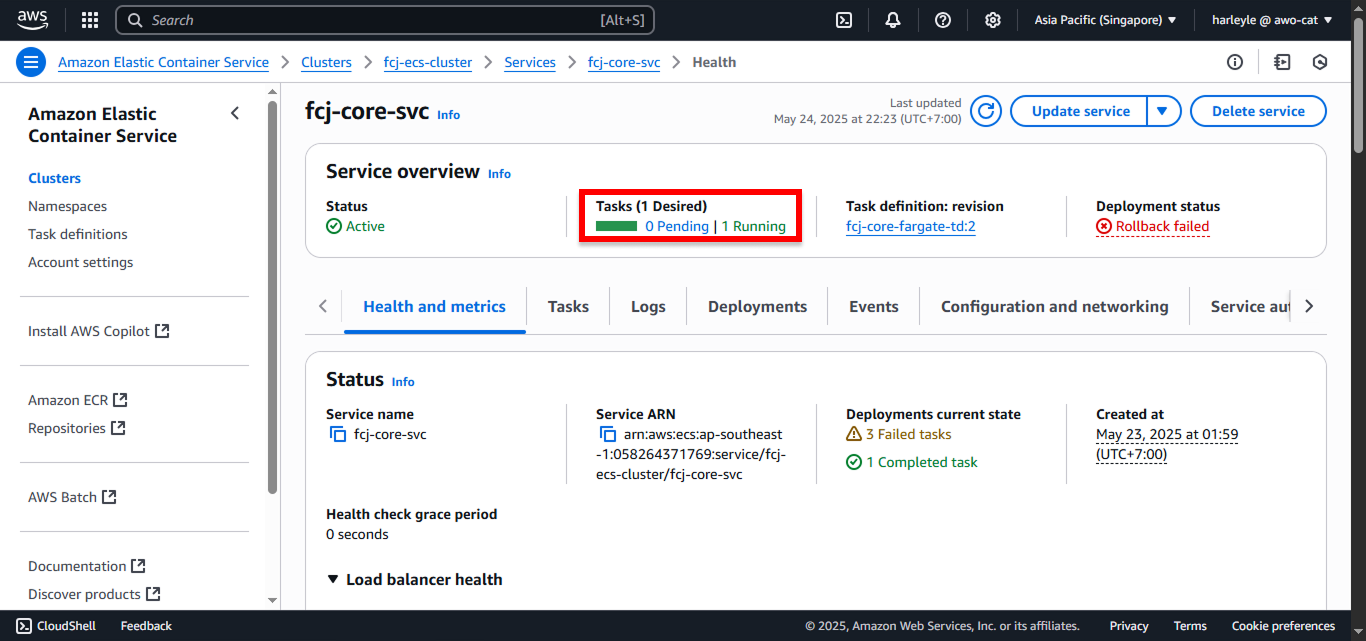The width and height of the screenshot is (1366, 641).
Task: Switch to Health and metrics tab
Action: [434, 307]
